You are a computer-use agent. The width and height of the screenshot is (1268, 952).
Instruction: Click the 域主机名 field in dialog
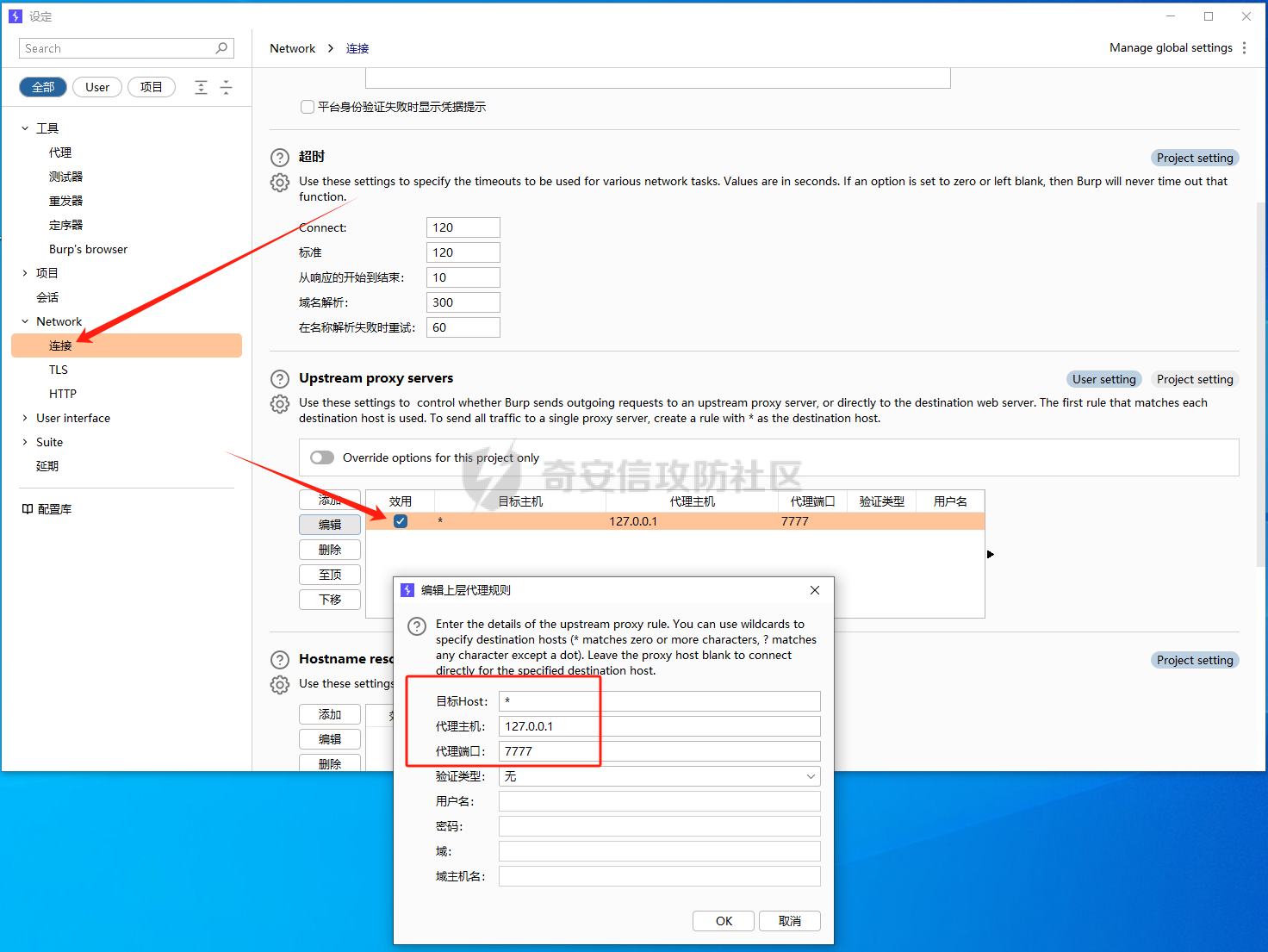[x=660, y=876]
